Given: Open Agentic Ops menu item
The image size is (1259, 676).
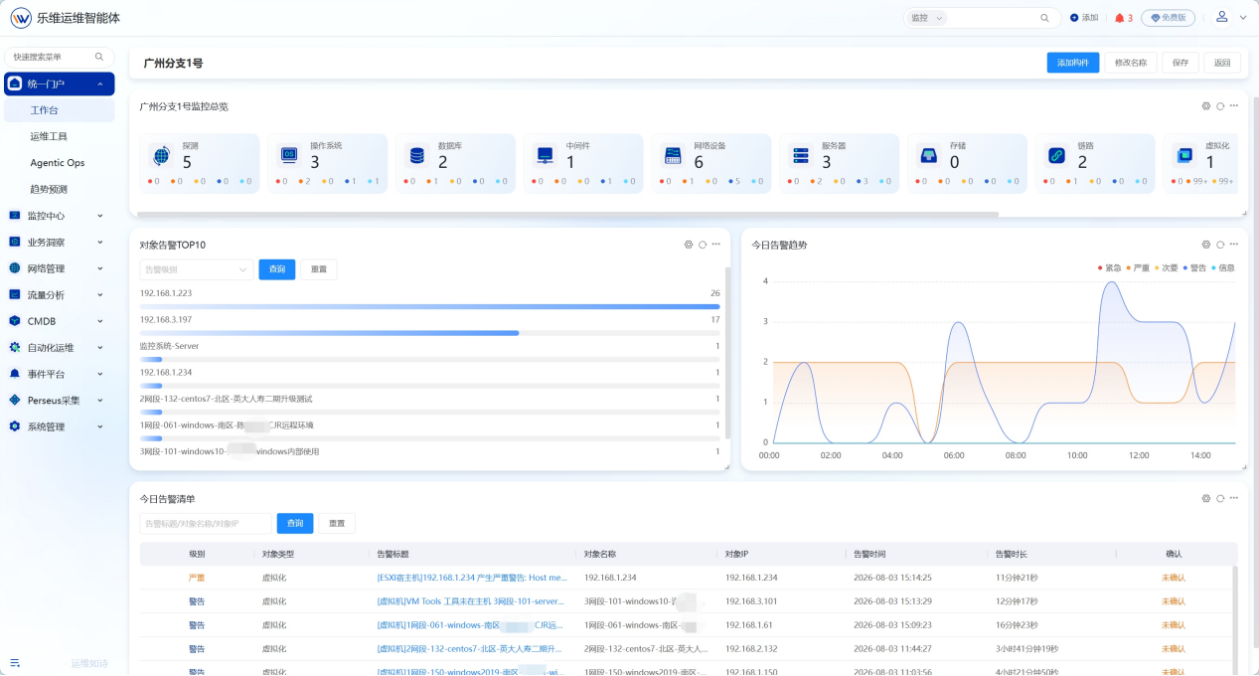Looking at the screenshot, I should click(x=57, y=162).
